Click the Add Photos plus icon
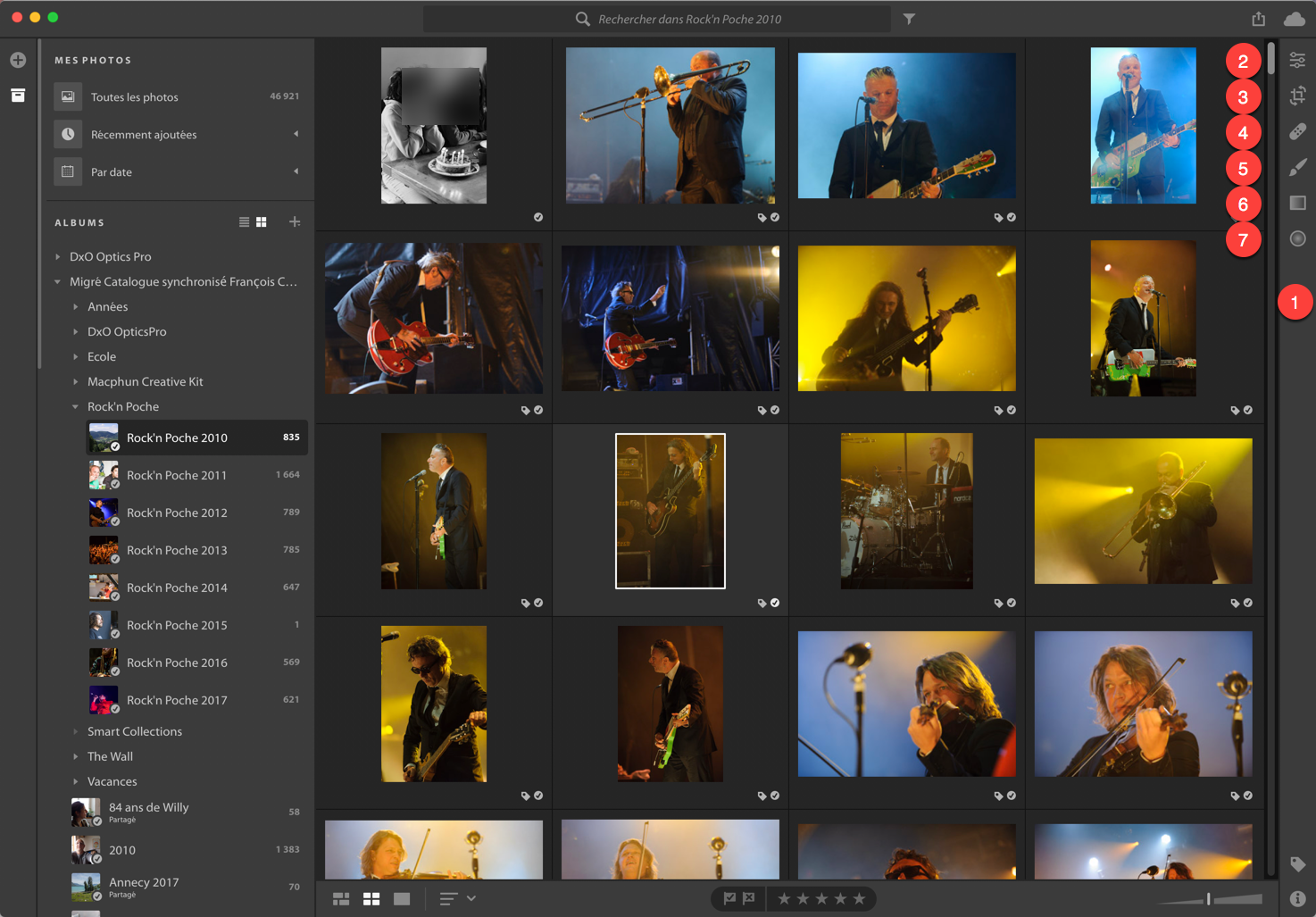The width and height of the screenshot is (1316, 917). [x=18, y=60]
